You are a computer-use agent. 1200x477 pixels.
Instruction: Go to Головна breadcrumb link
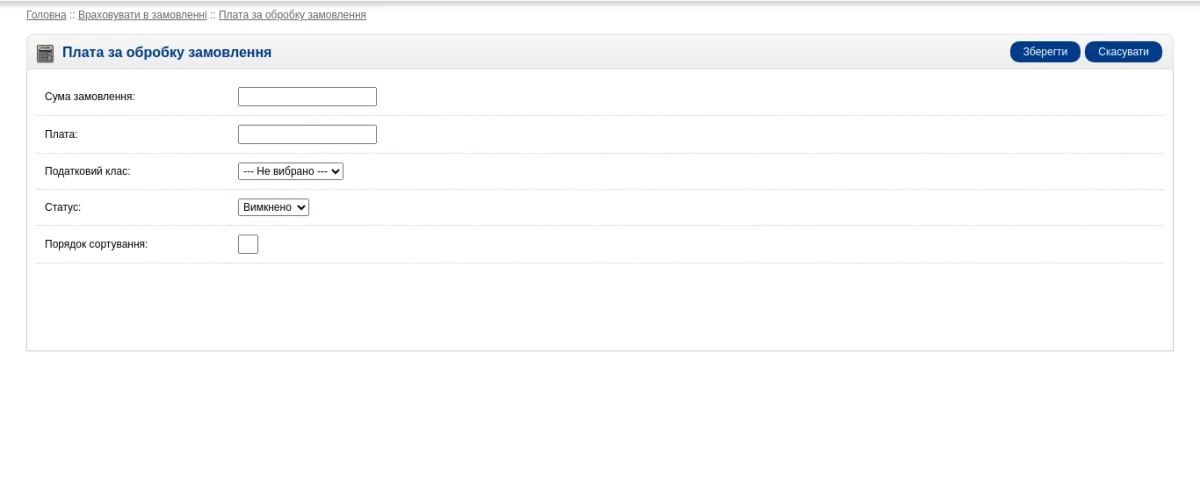(x=46, y=15)
